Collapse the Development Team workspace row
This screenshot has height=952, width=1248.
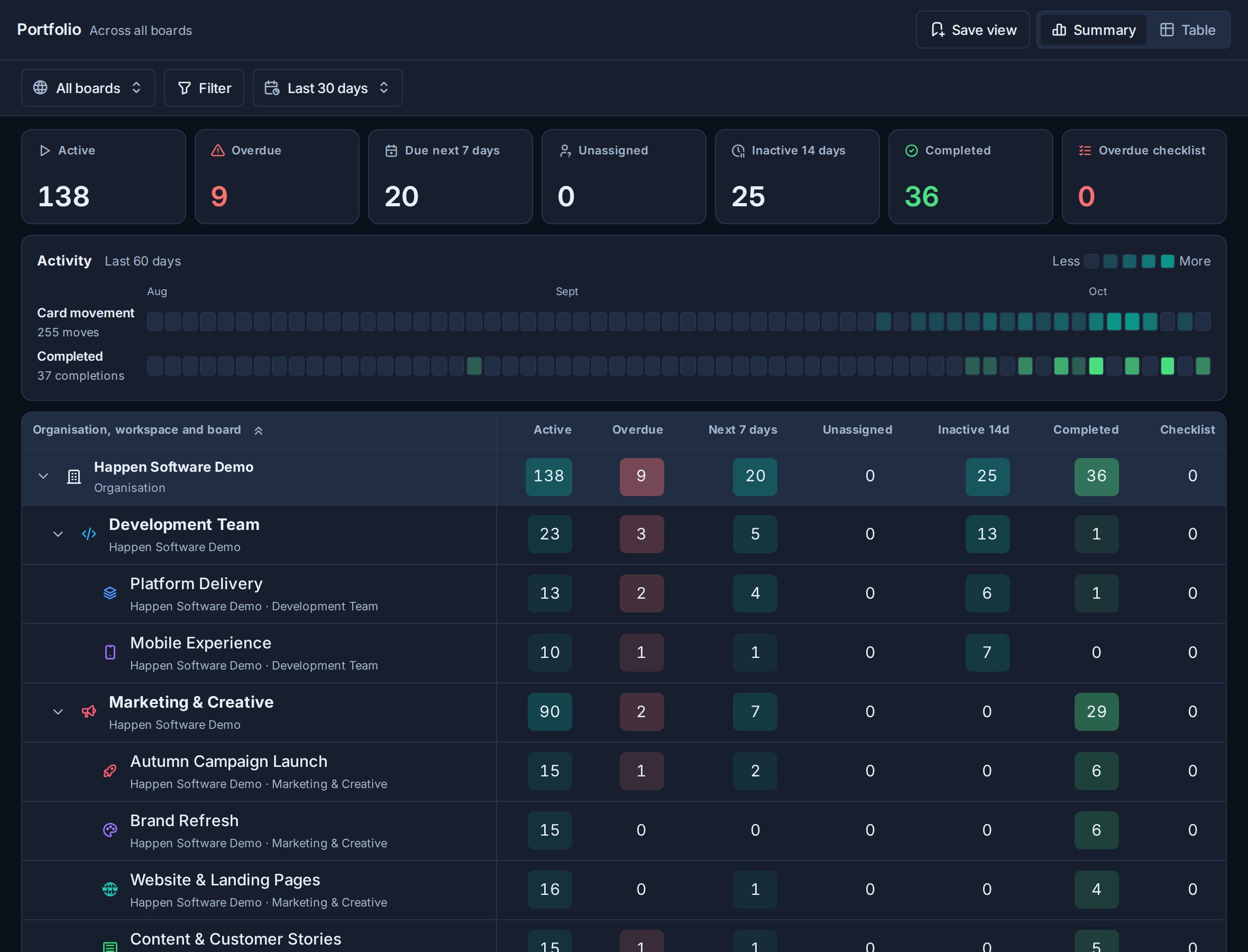coord(58,534)
